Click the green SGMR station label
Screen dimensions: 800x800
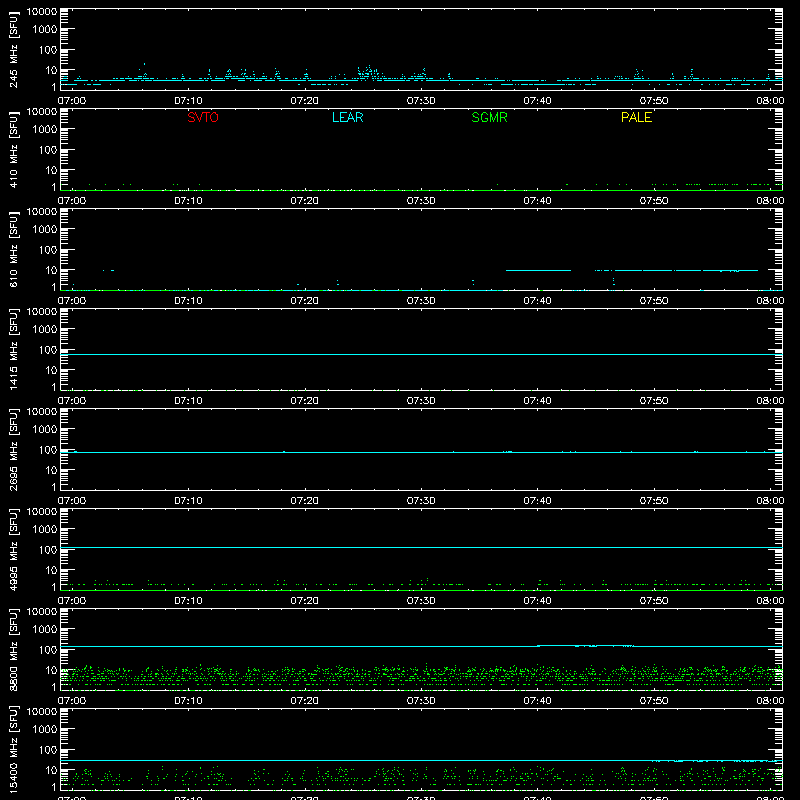pyautogui.click(x=489, y=117)
